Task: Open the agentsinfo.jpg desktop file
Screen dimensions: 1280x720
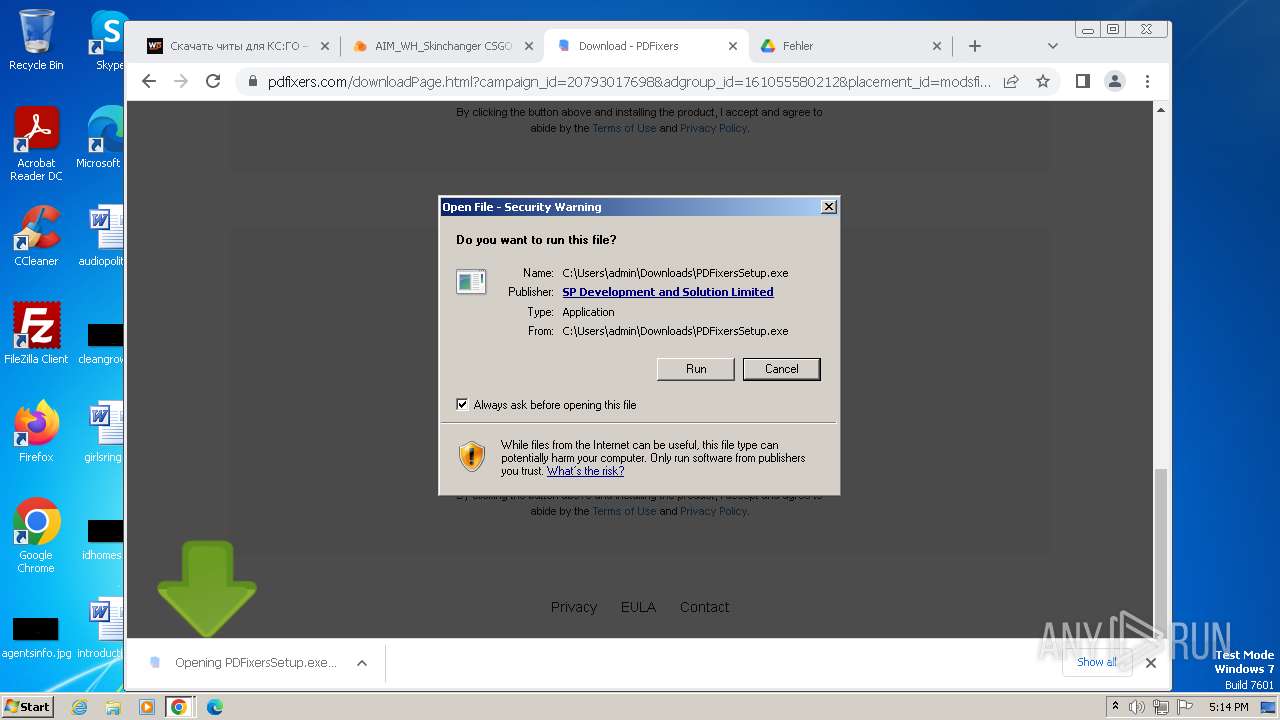Action: coord(36,637)
